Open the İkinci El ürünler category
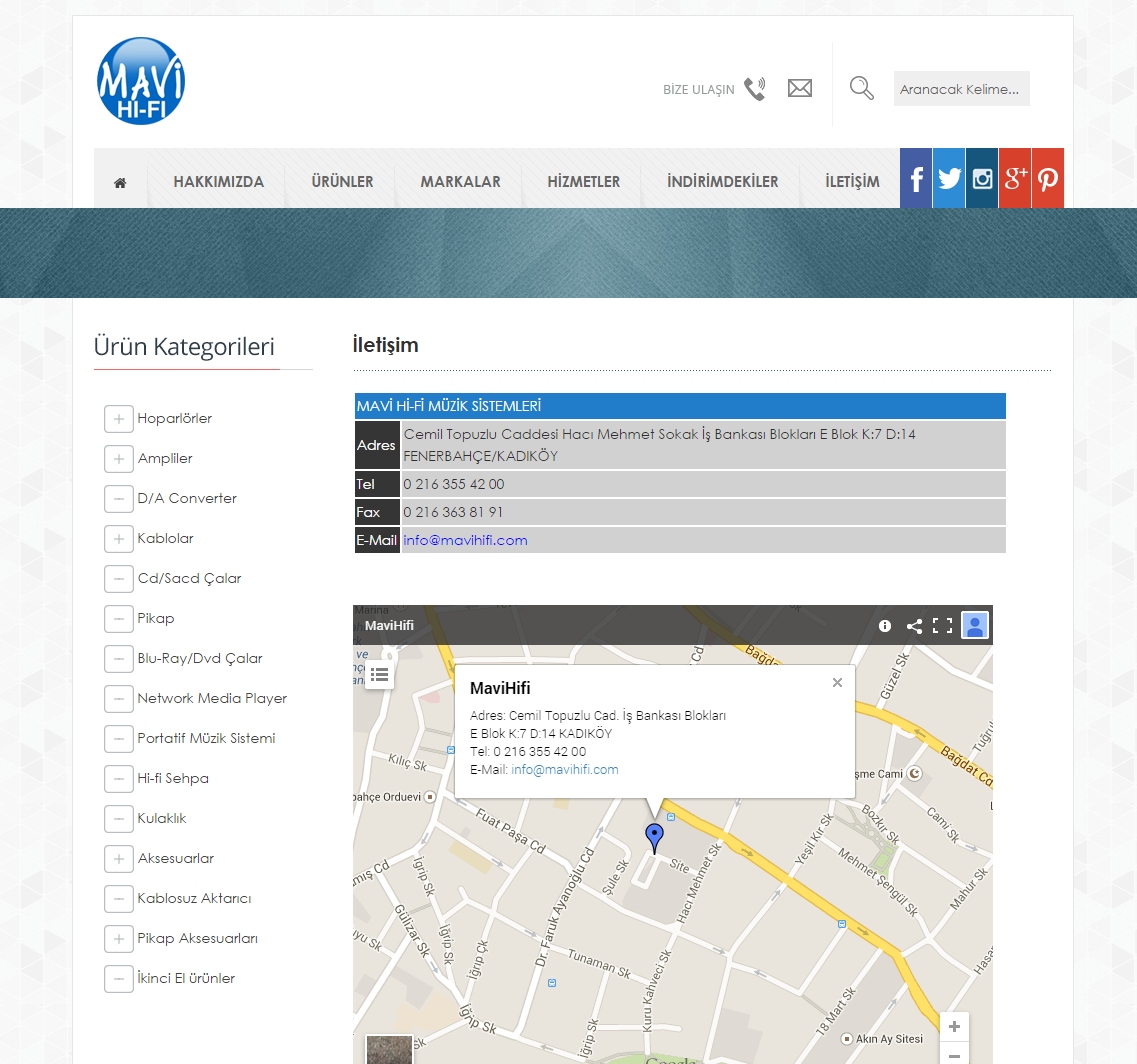 [x=186, y=978]
